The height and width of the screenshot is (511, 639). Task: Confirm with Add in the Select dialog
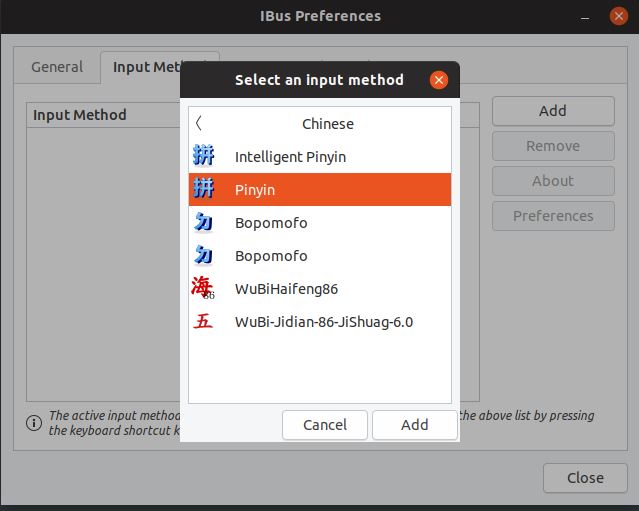pyautogui.click(x=414, y=425)
